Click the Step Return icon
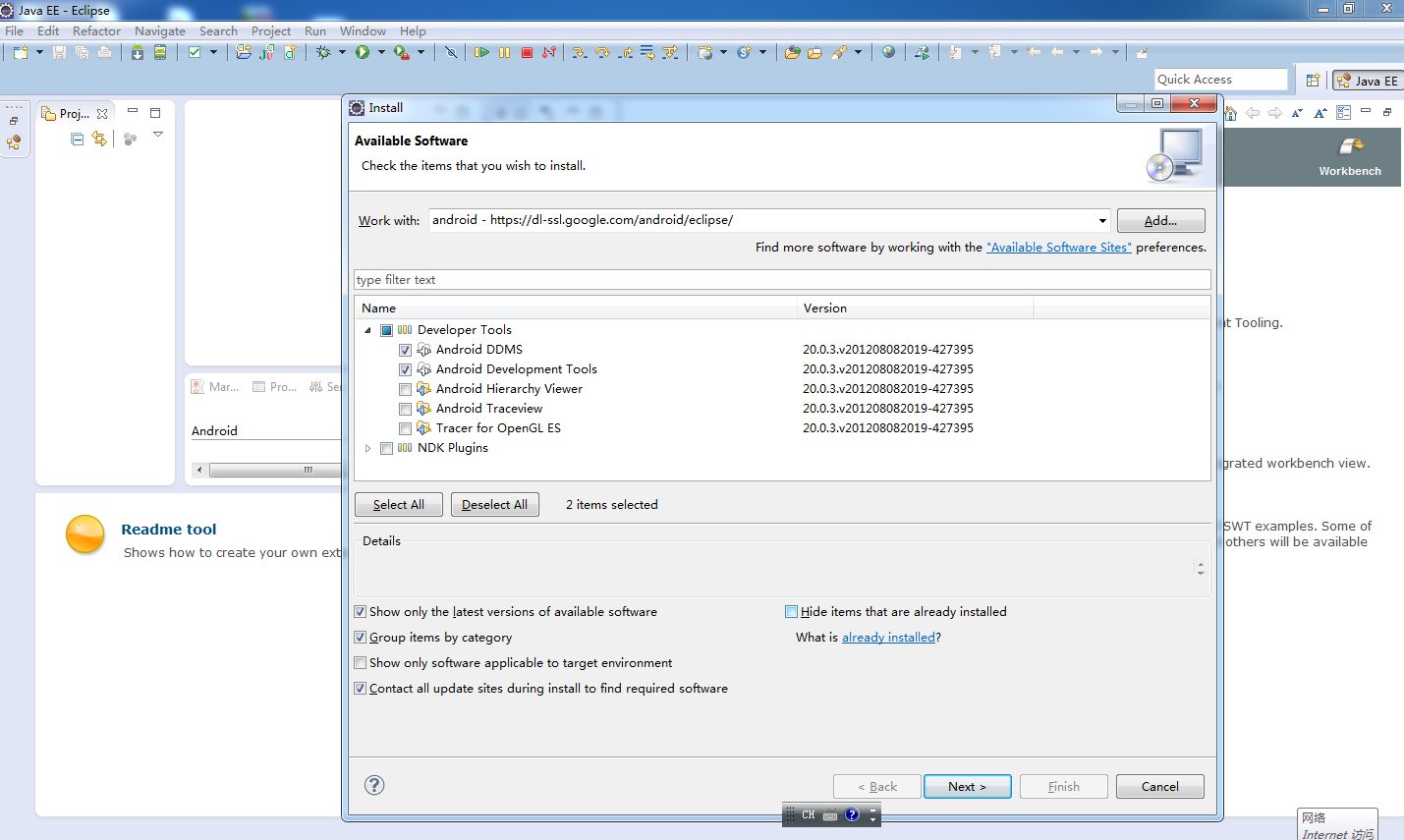This screenshot has width=1404, height=840. [x=625, y=52]
